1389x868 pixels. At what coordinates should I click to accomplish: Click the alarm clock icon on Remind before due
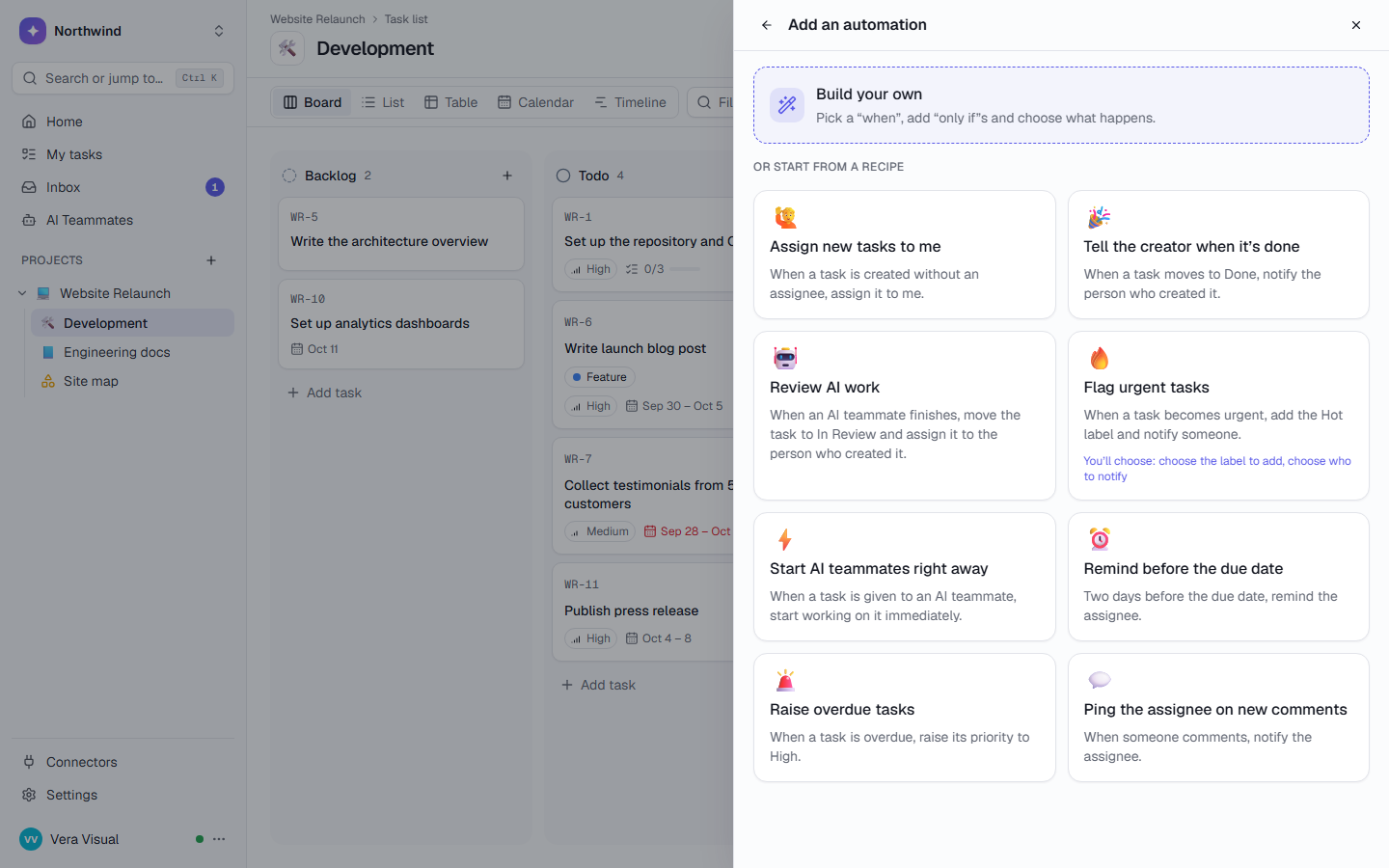coord(1099,538)
